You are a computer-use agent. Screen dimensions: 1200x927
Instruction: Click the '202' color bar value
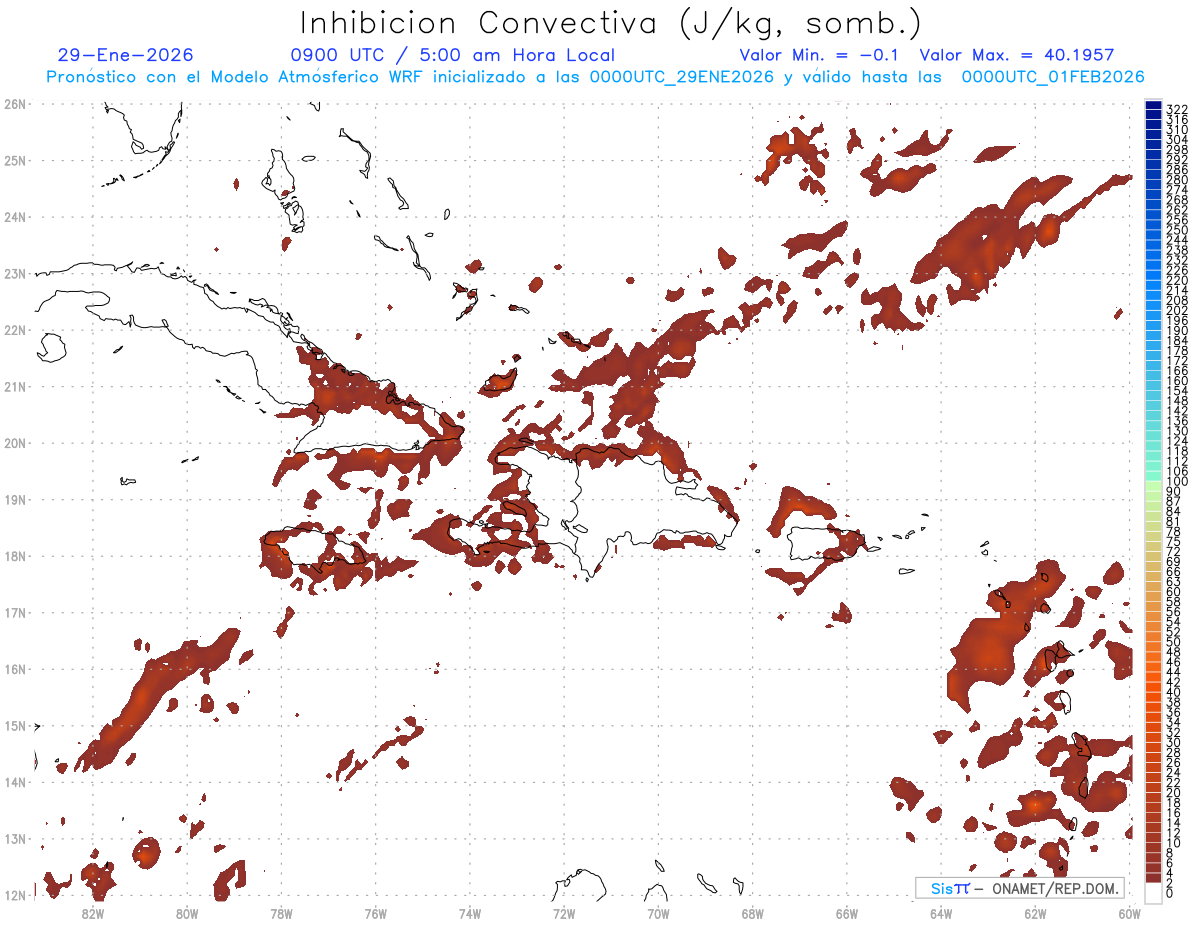pos(1176,310)
